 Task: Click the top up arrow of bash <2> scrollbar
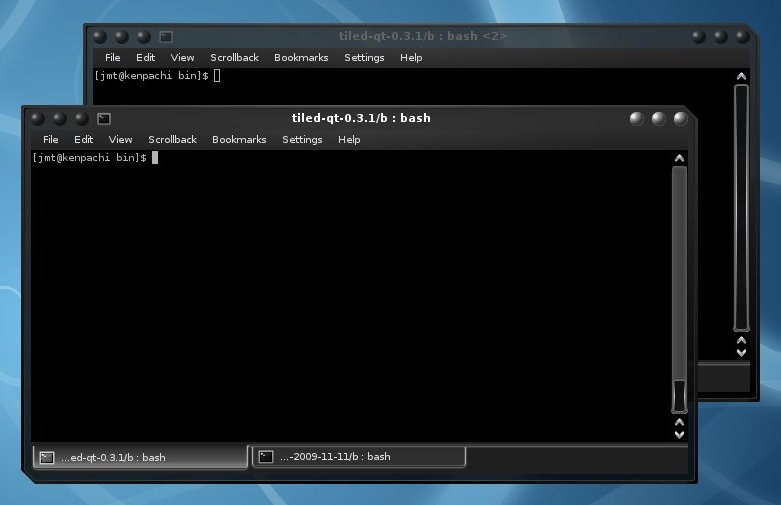coord(741,76)
